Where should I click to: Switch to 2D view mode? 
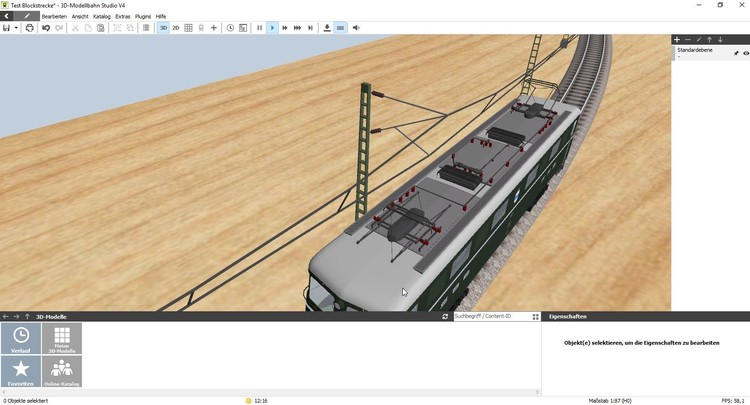(x=176, y=28)
